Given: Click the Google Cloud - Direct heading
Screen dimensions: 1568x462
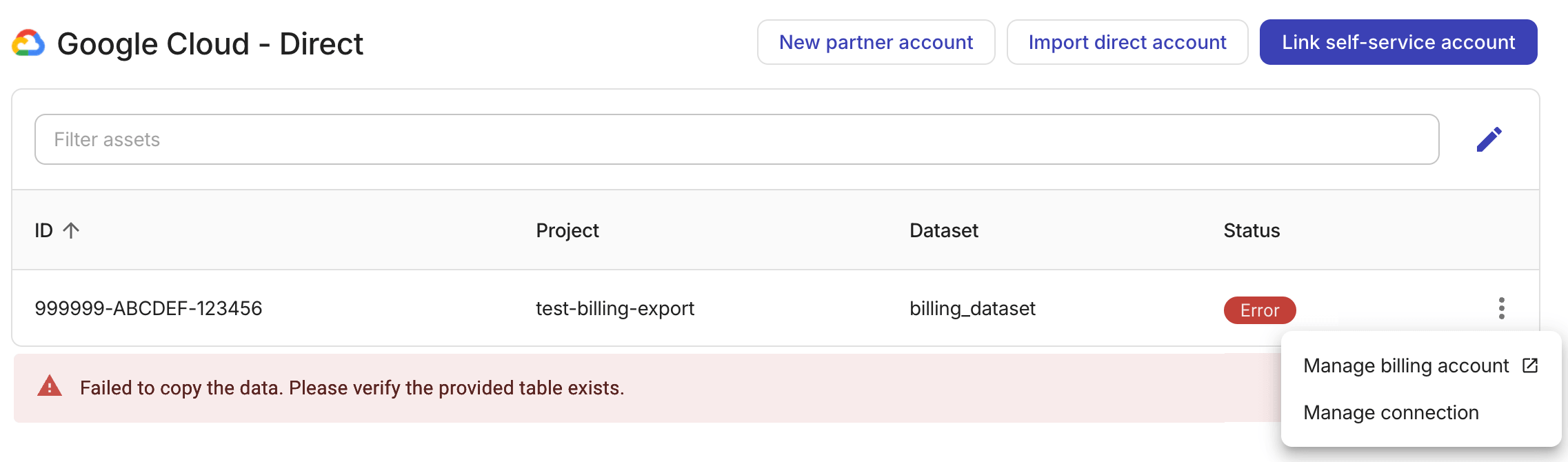Looking at the screenshot, I should [210, 43].
